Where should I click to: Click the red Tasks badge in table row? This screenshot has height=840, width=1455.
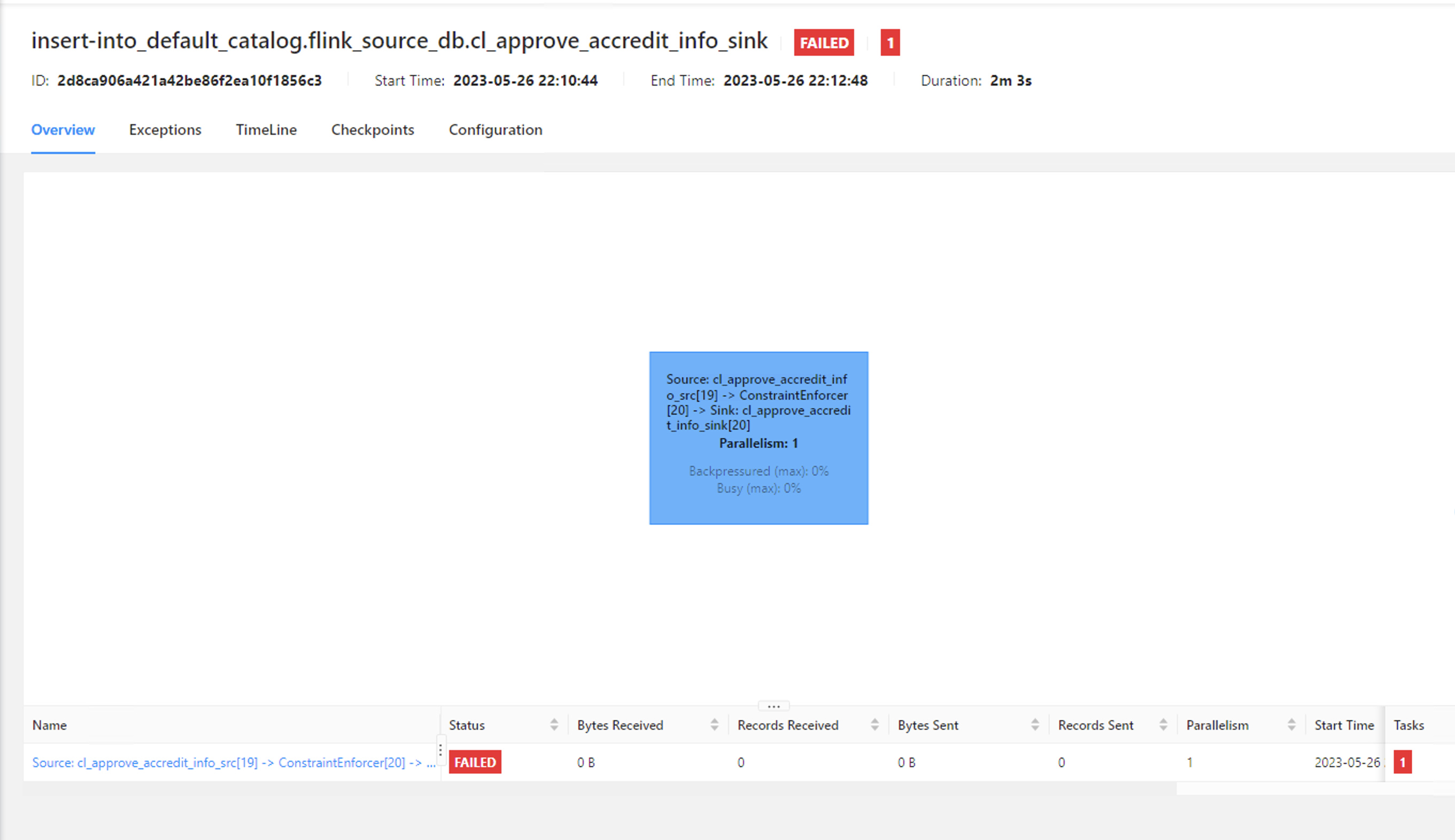point(1403,762)
